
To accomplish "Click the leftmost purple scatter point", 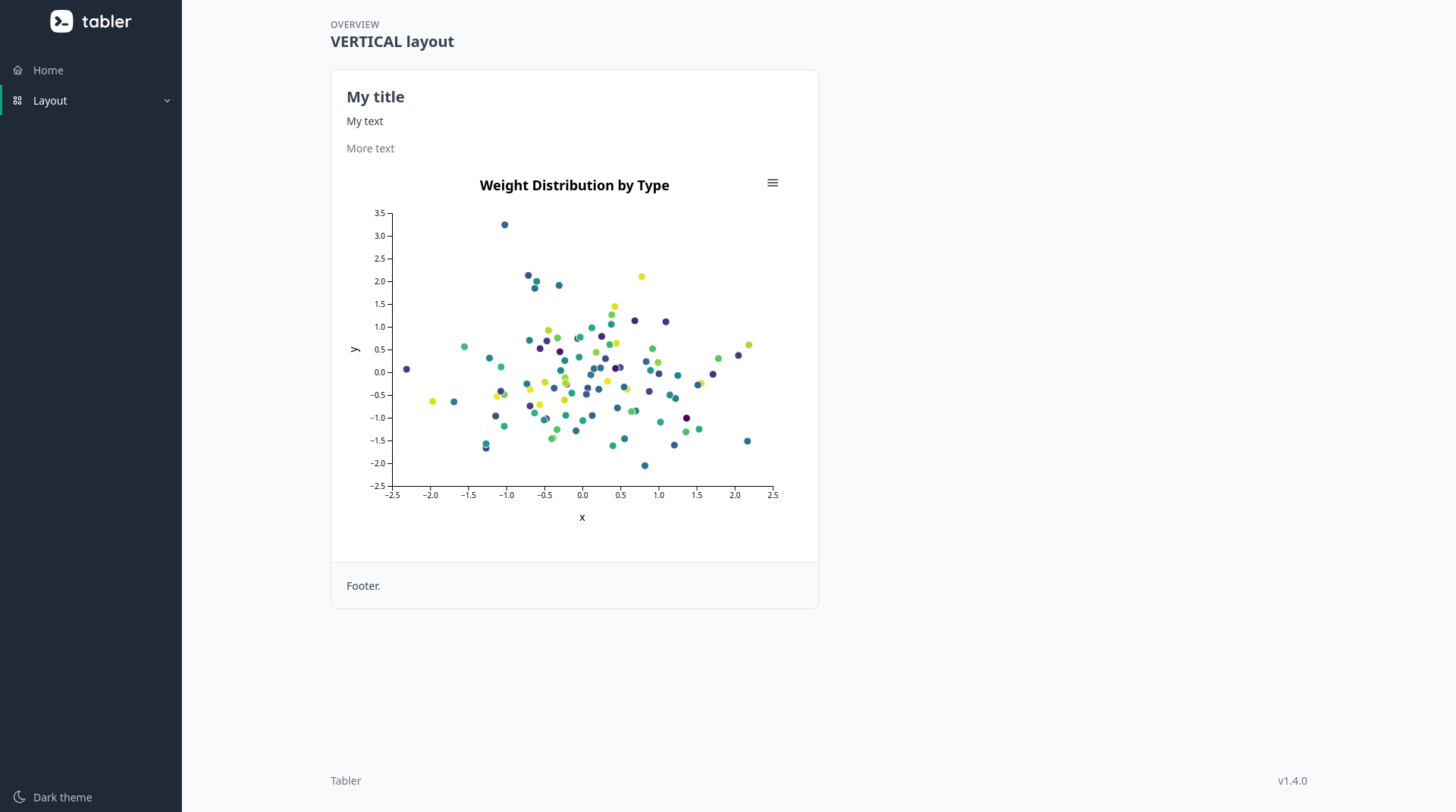I will tap(407, 369).
